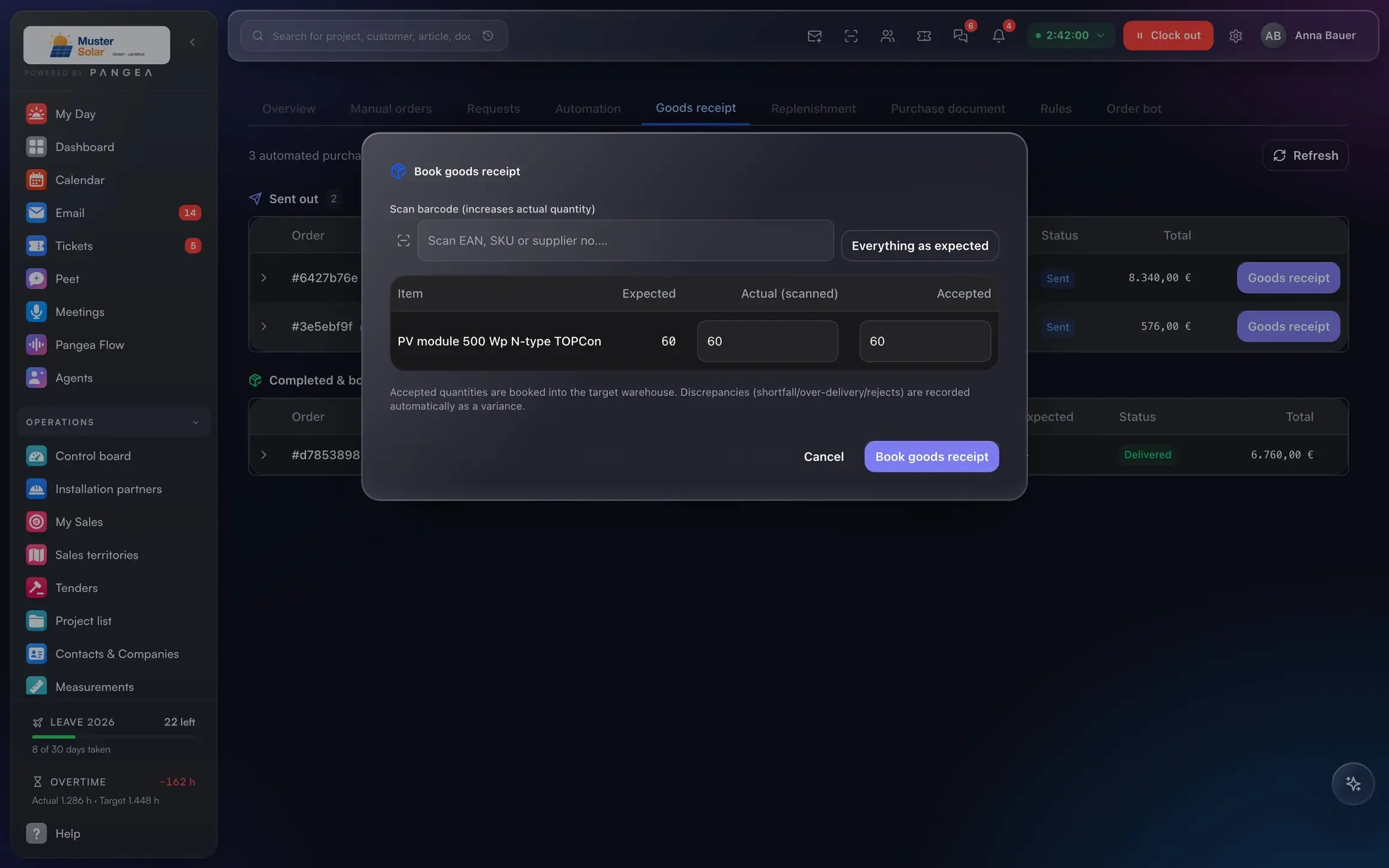
Task: Expand order row #6427b76e
Action: pos(263,278)
